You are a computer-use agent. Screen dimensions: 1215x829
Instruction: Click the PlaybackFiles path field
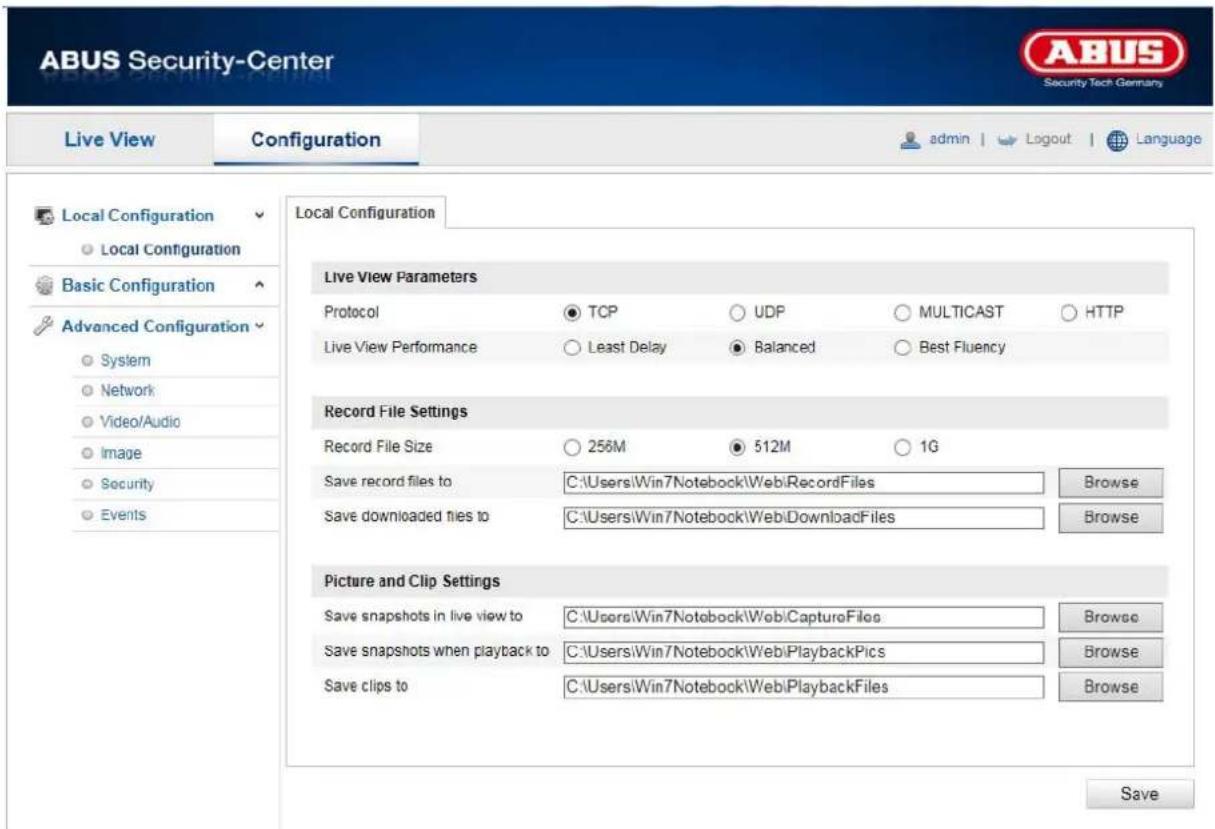point(803,687)
